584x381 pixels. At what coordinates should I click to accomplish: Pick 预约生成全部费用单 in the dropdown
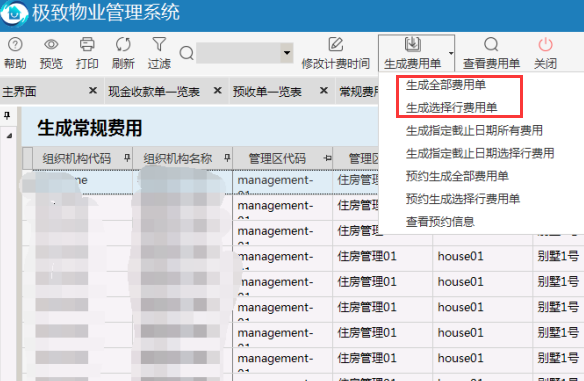(457, 176)
